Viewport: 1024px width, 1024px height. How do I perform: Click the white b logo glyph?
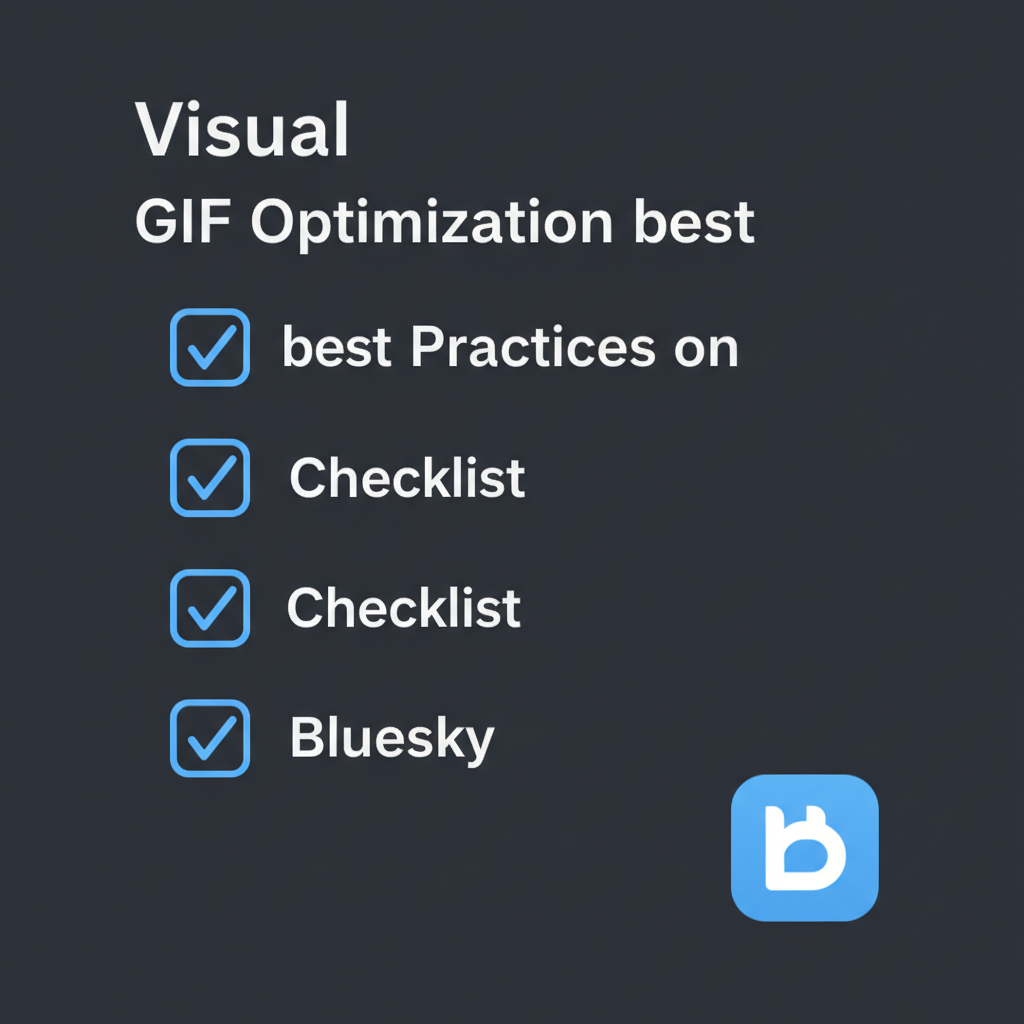805,848
